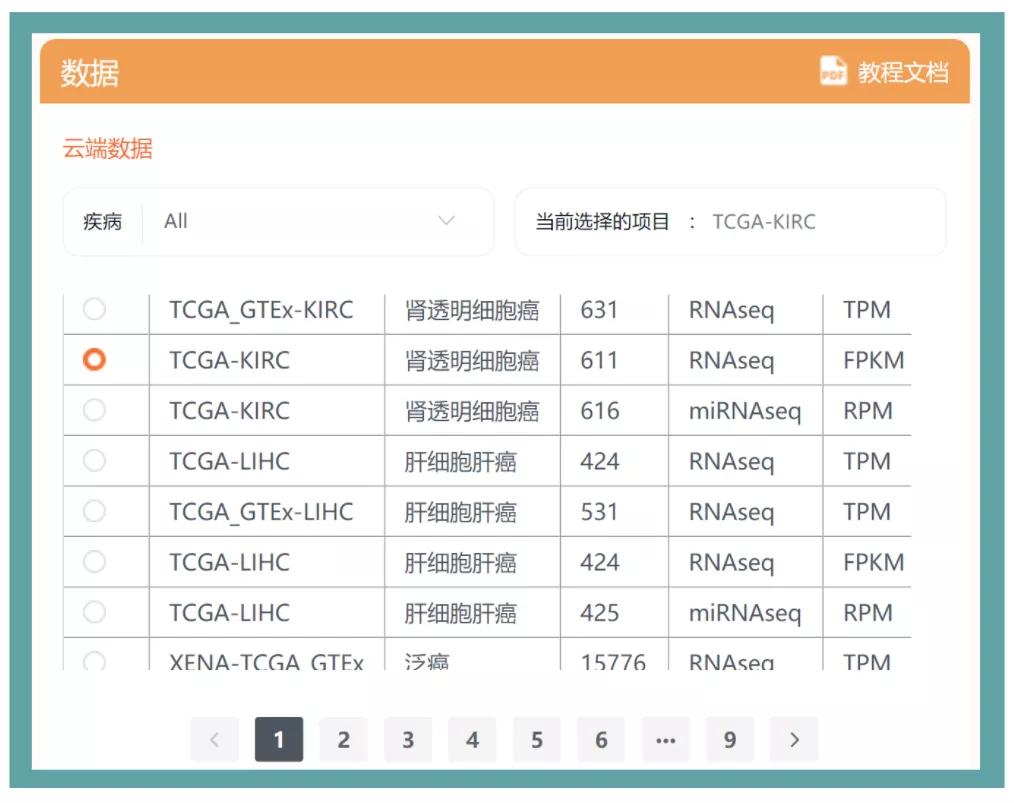Screen dimensions: 1014x803
Task: Select the TCGA-LIHC miRNAseq dataset radio button
Action: tap(95, 611)
